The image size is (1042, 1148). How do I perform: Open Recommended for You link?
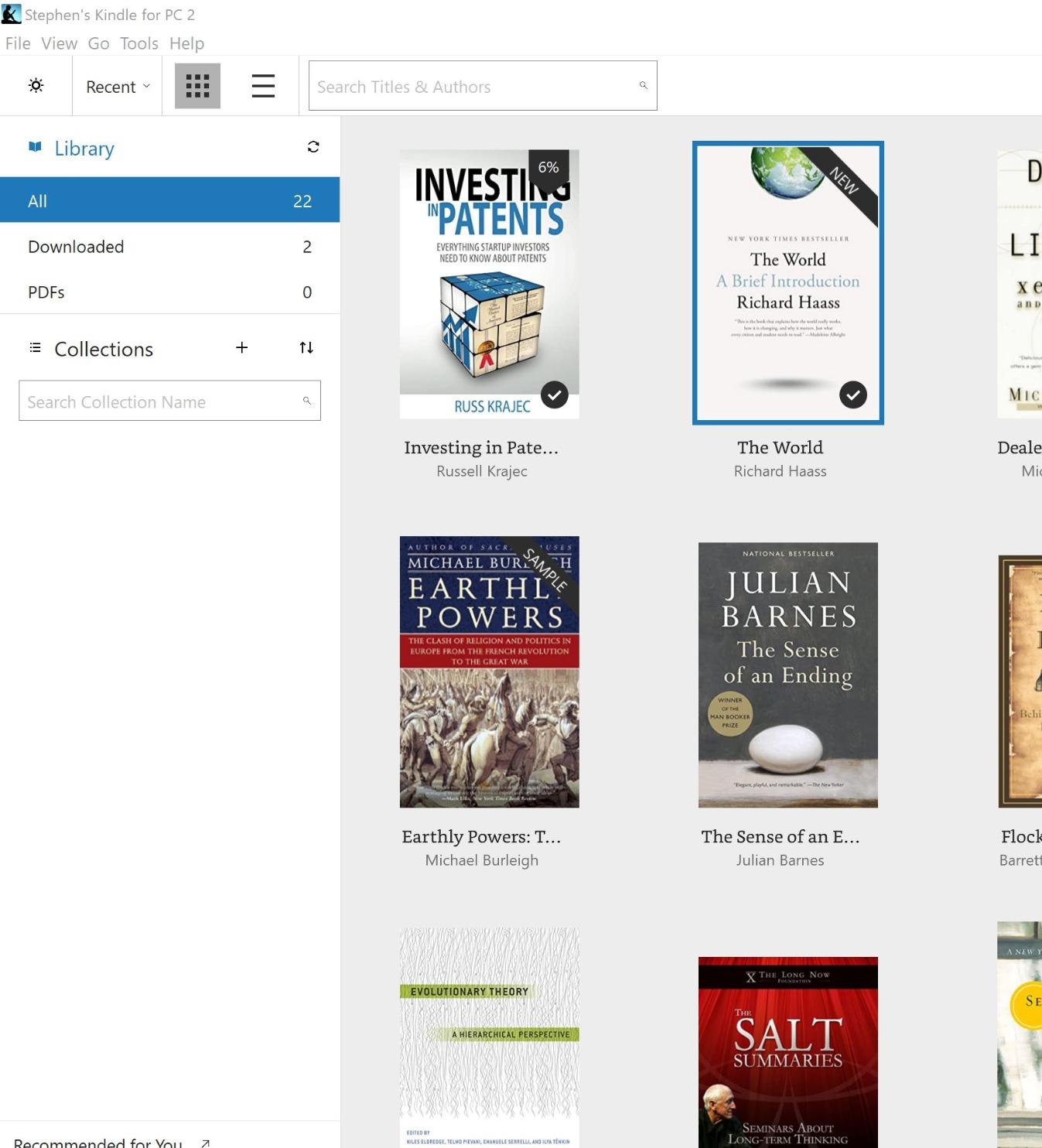point(98,1142)
